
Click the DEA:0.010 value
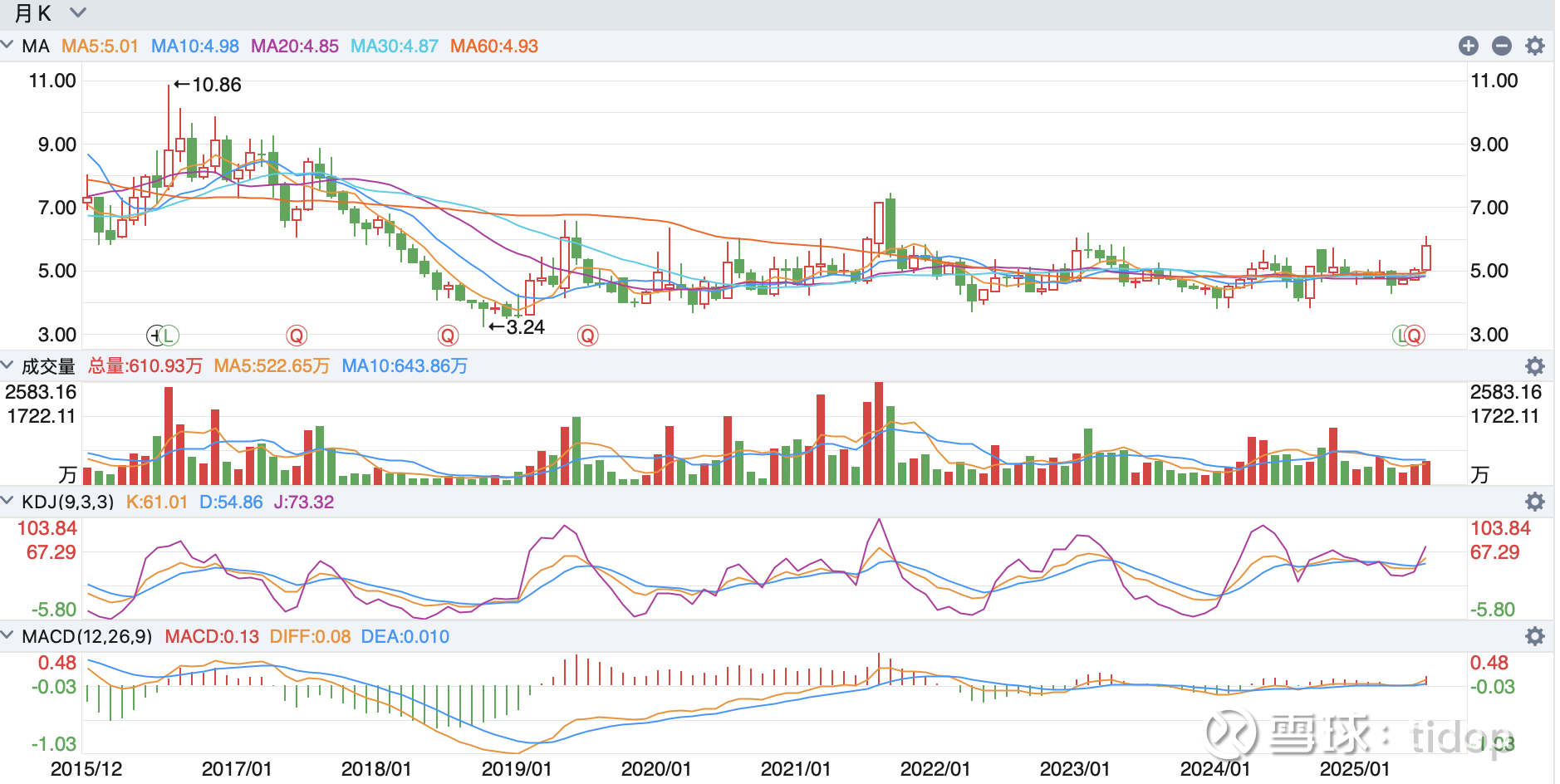pyautogui.click(x=405, y=636)
